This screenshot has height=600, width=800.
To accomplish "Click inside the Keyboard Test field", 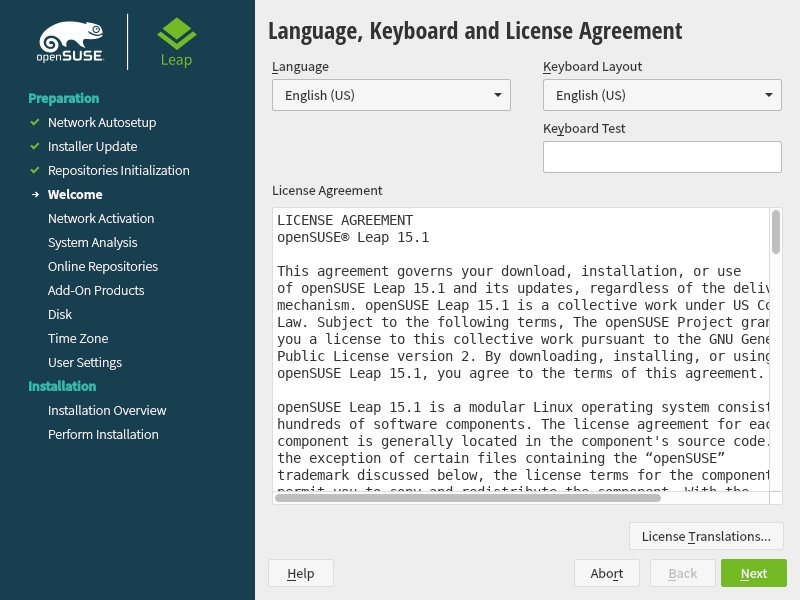I will click(x=662, y=157).
